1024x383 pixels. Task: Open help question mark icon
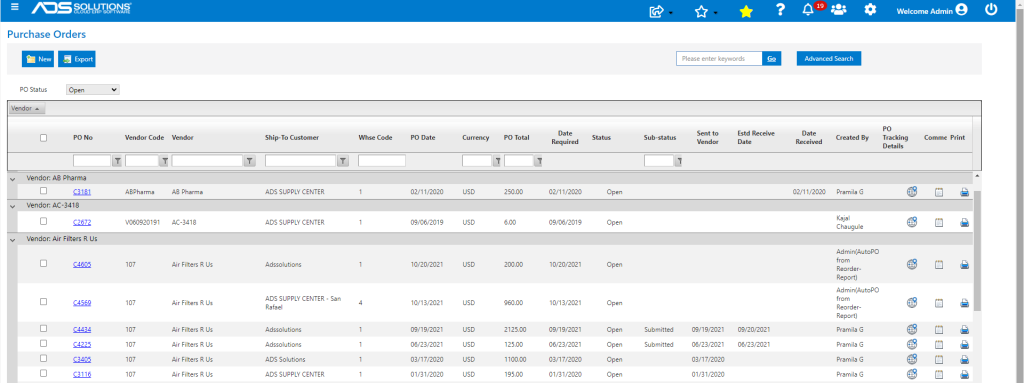(780, 10)
